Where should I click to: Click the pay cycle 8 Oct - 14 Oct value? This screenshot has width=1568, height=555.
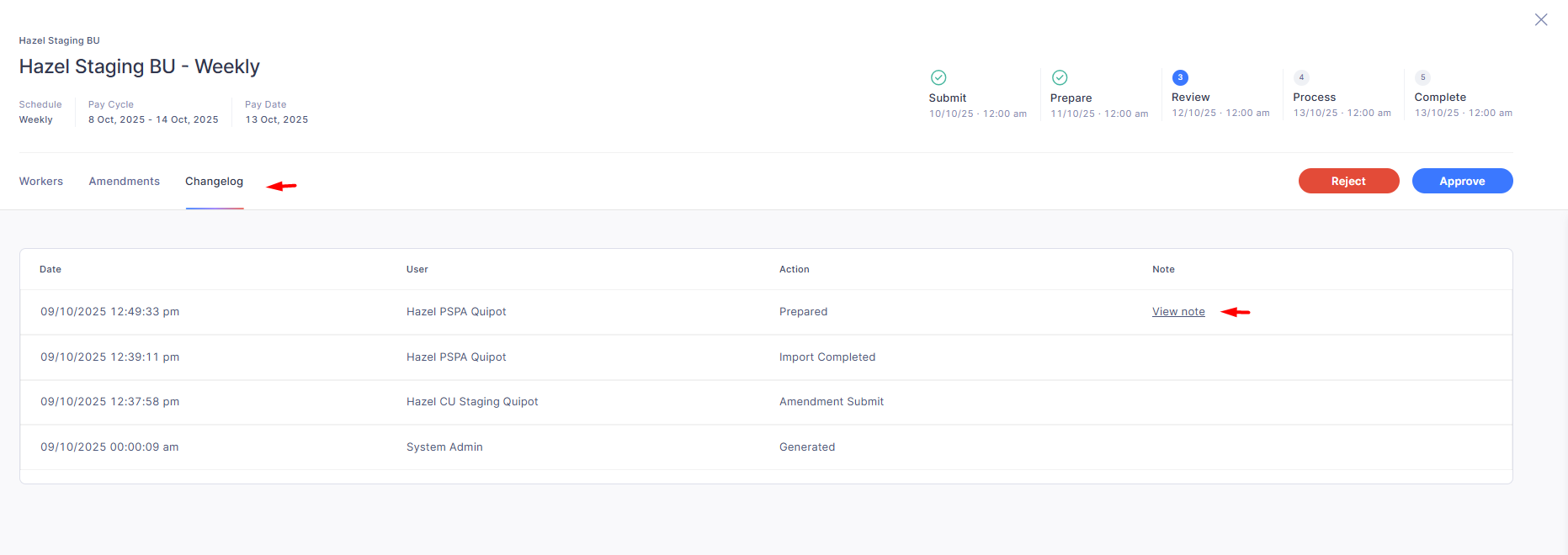point(153,119)
